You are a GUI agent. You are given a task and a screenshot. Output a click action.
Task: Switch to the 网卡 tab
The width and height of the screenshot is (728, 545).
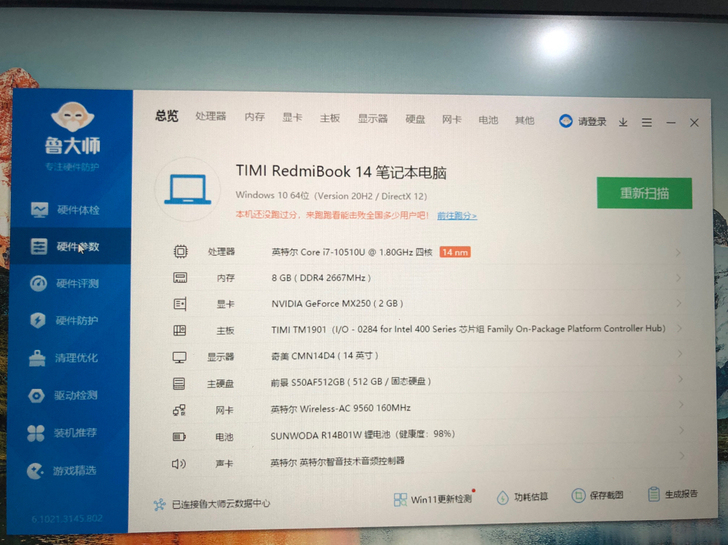pyautogui.click(x=452, y=120)
